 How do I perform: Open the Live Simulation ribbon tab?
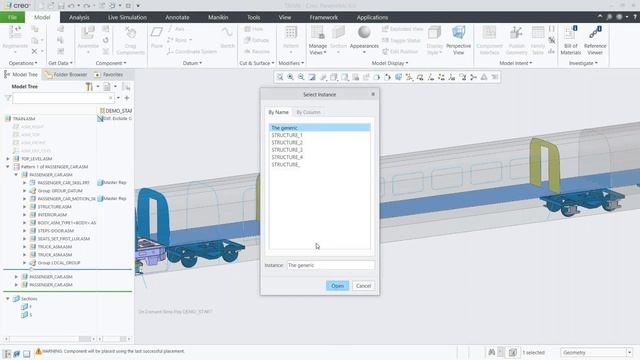click(127, 17)
